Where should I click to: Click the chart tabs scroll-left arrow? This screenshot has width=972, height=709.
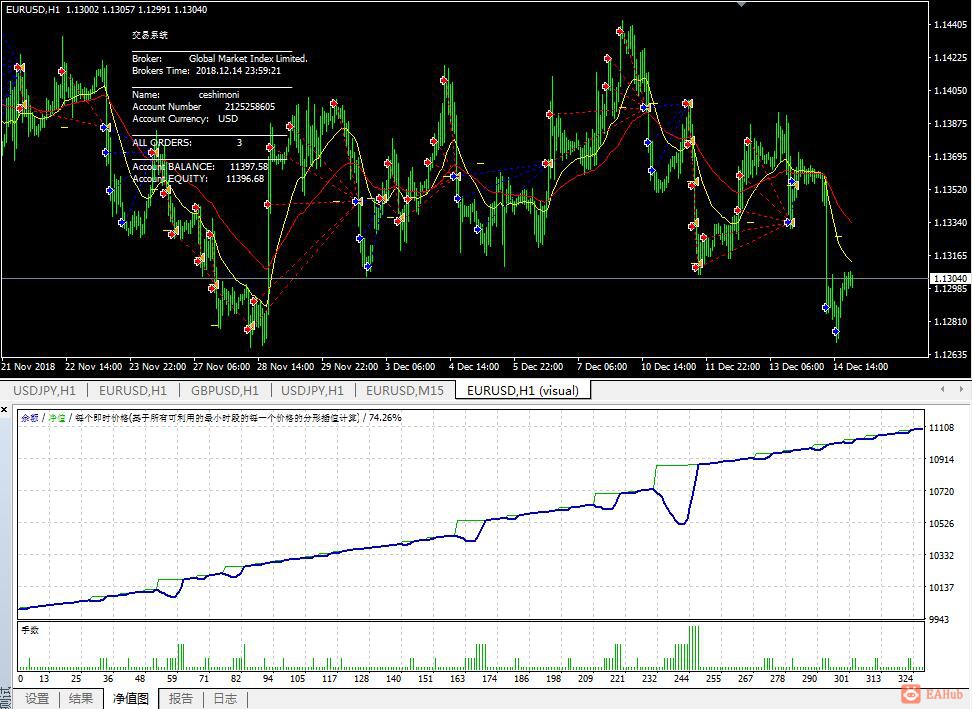(943, 389)
